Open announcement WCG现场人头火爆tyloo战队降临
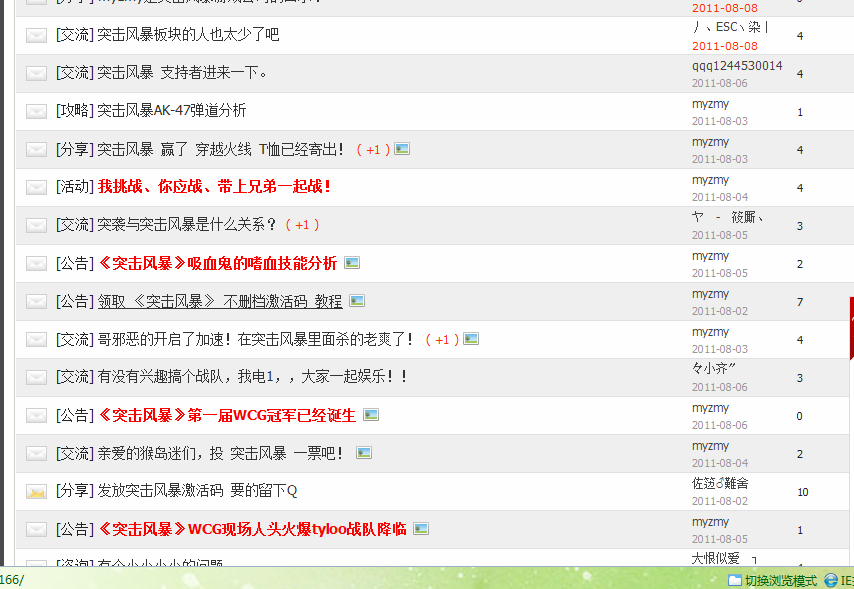The image size is (854, 589). [252, 529]
